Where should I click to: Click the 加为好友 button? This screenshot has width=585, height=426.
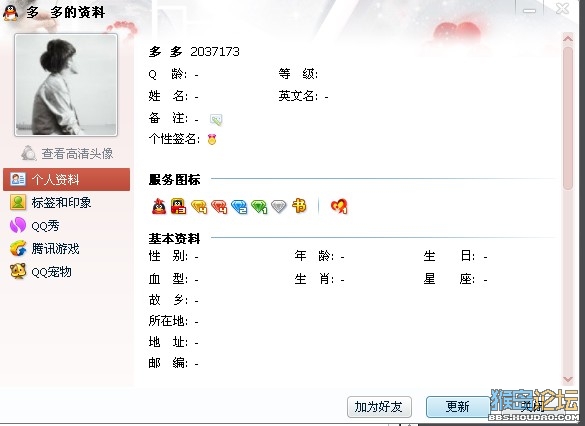coord(379,407)
